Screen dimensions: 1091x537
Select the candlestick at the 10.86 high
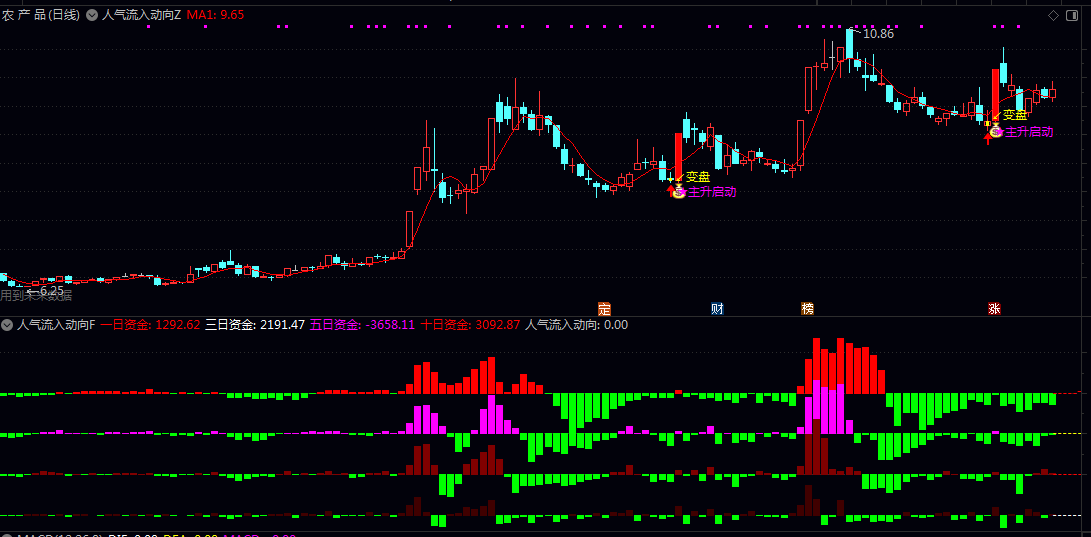[x=850, y=49]
